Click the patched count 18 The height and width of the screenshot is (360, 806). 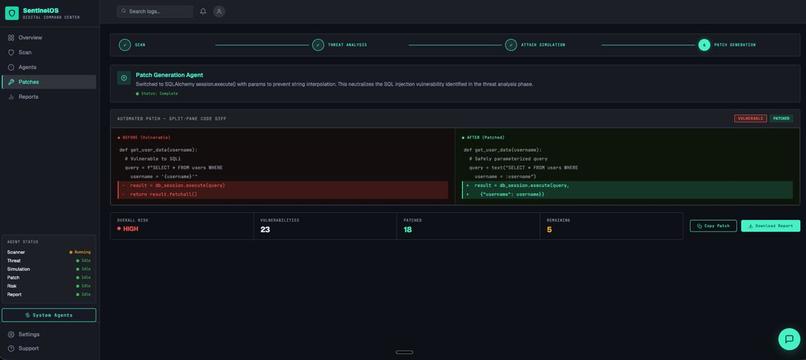pos(408,229)
